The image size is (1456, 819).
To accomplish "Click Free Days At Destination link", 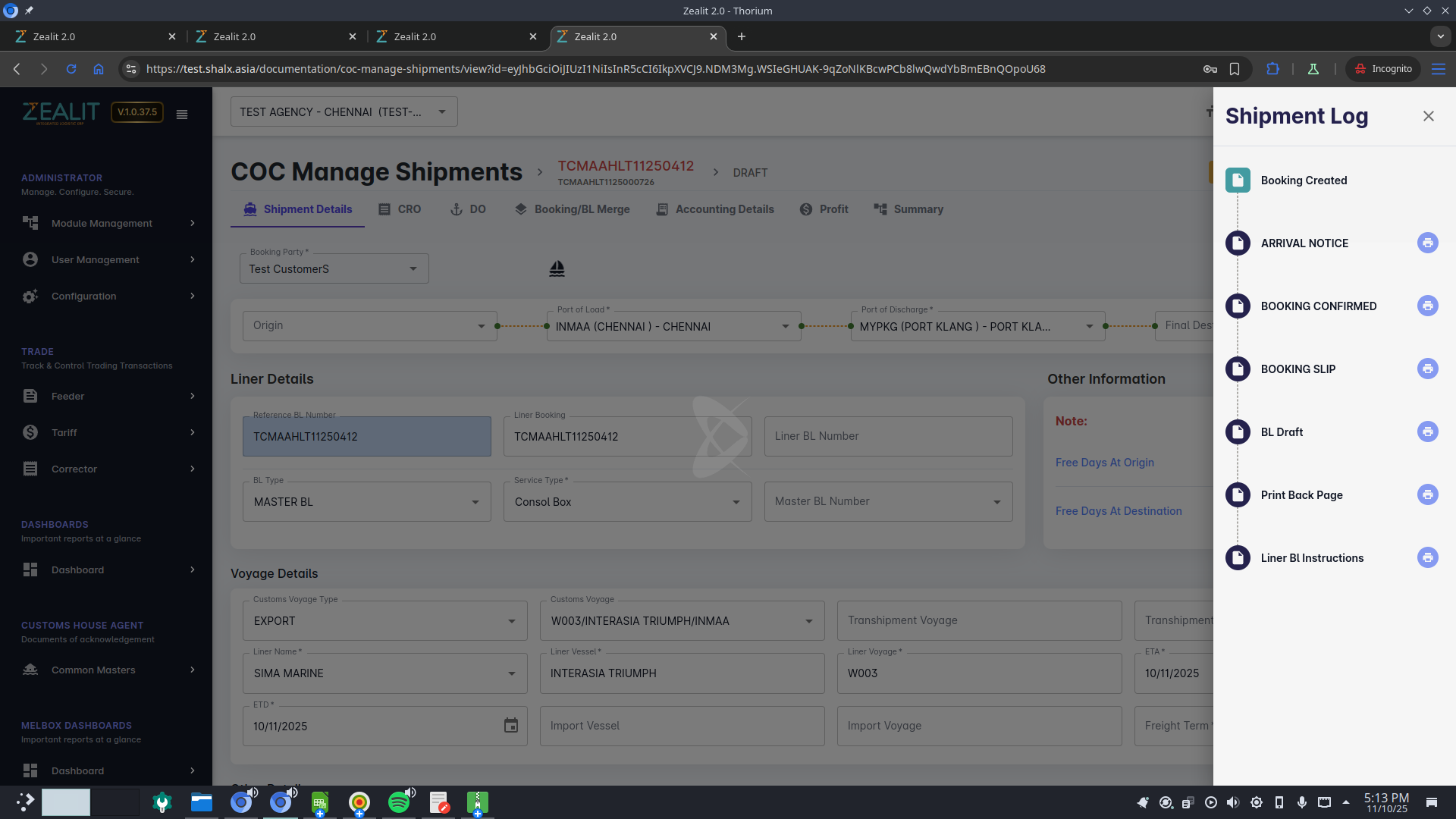I will tap(1118, 511).
